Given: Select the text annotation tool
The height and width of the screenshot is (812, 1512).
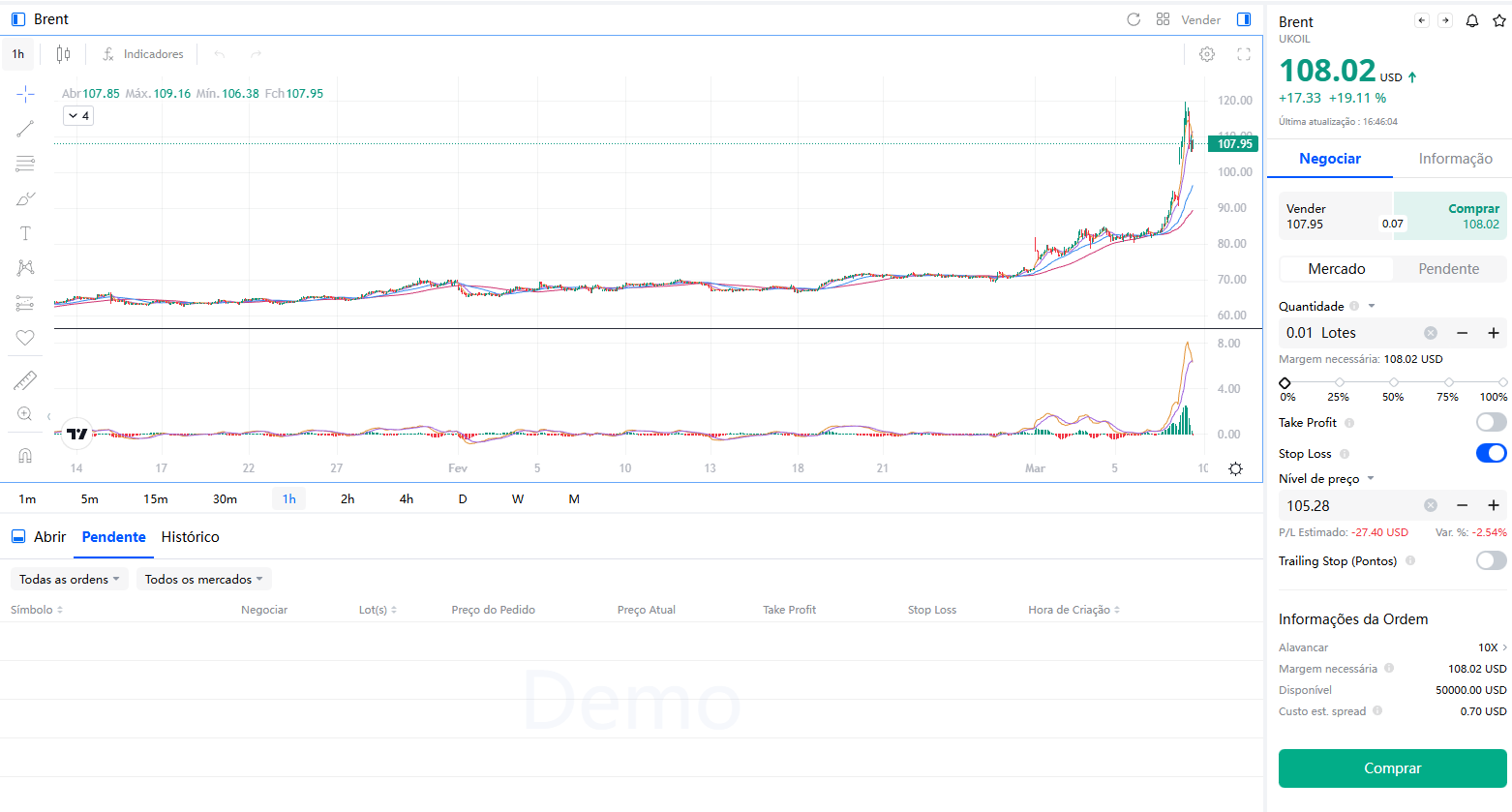Looking at the screenshot, I should (x=25, y=233).
